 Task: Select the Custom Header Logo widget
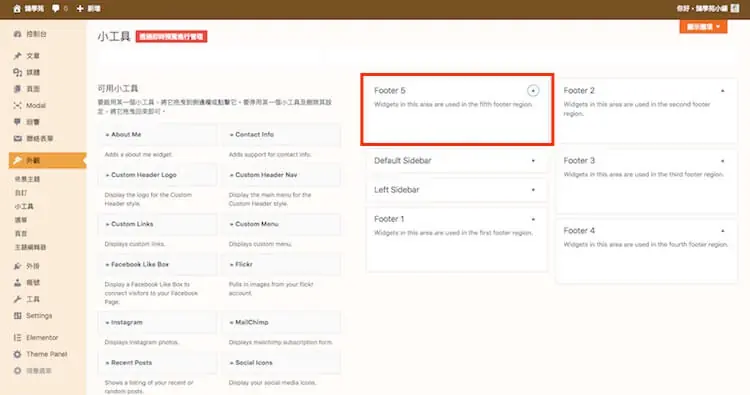(157, 175)
